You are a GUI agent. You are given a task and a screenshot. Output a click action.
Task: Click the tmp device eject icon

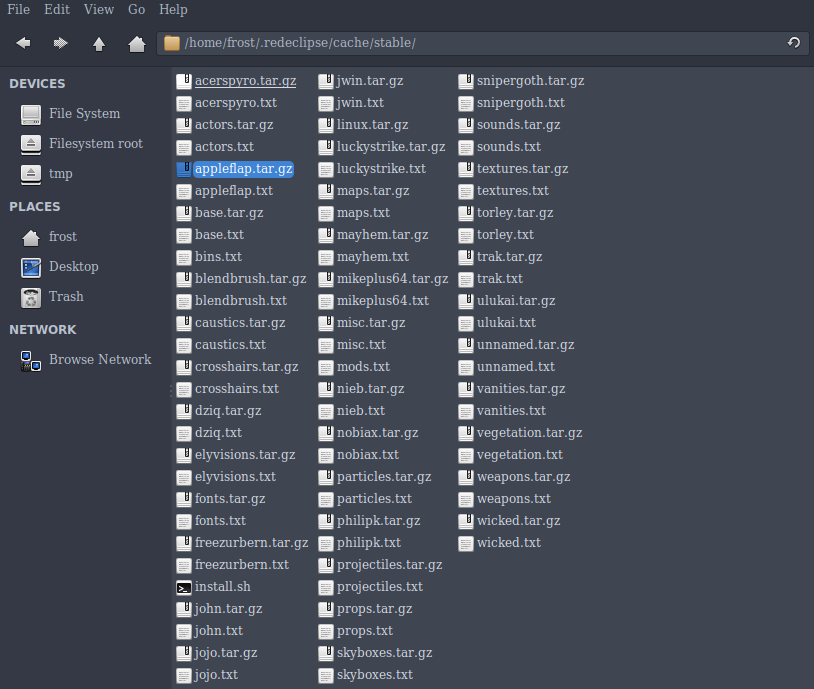[x=31, y=174]
